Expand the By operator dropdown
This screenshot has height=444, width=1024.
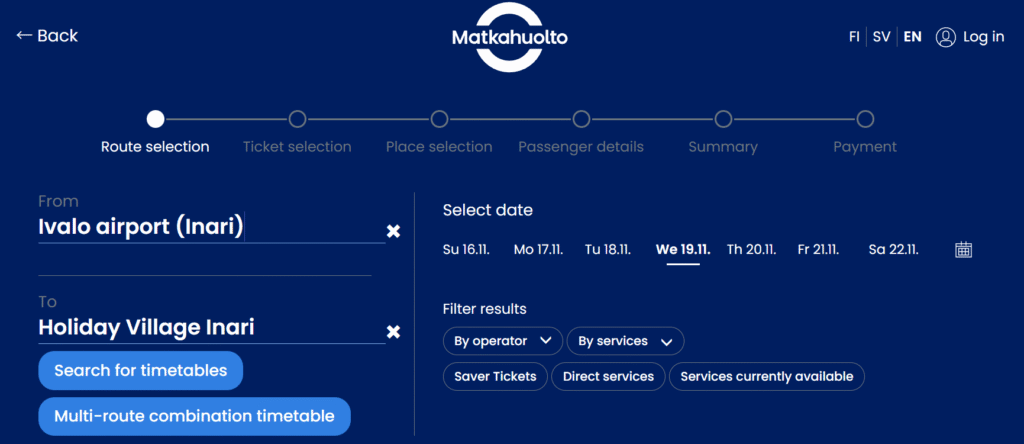(502, 341)
